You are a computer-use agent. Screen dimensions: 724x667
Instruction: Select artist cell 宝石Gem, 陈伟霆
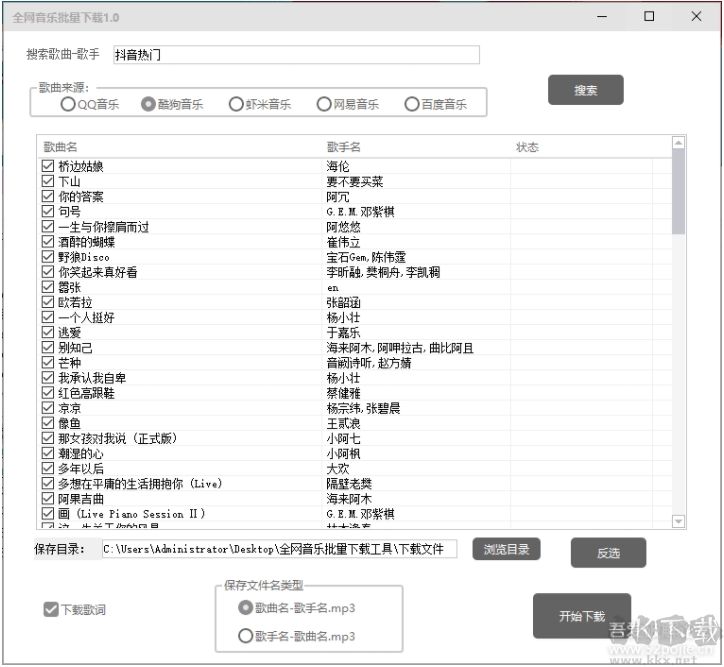(366, 257)
